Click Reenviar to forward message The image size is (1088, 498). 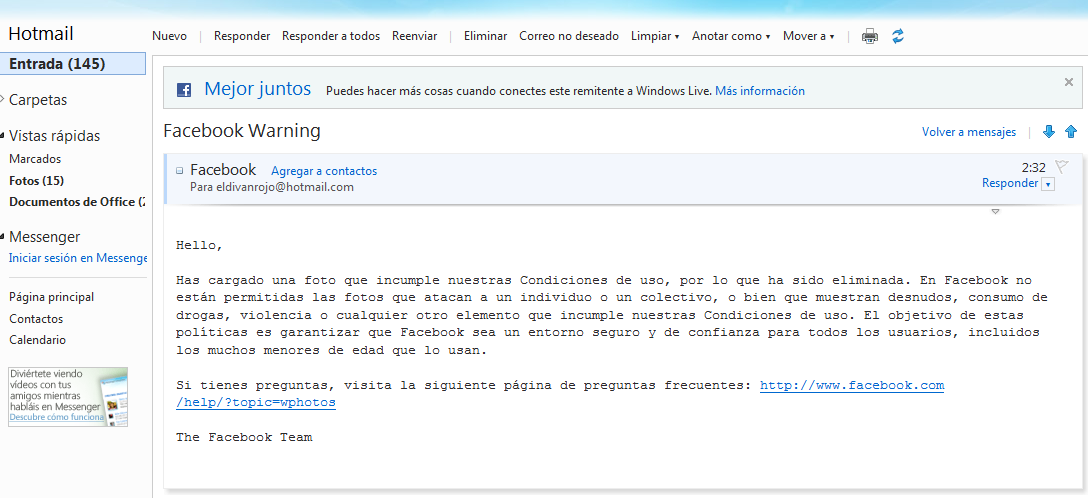tap(414, 36)
